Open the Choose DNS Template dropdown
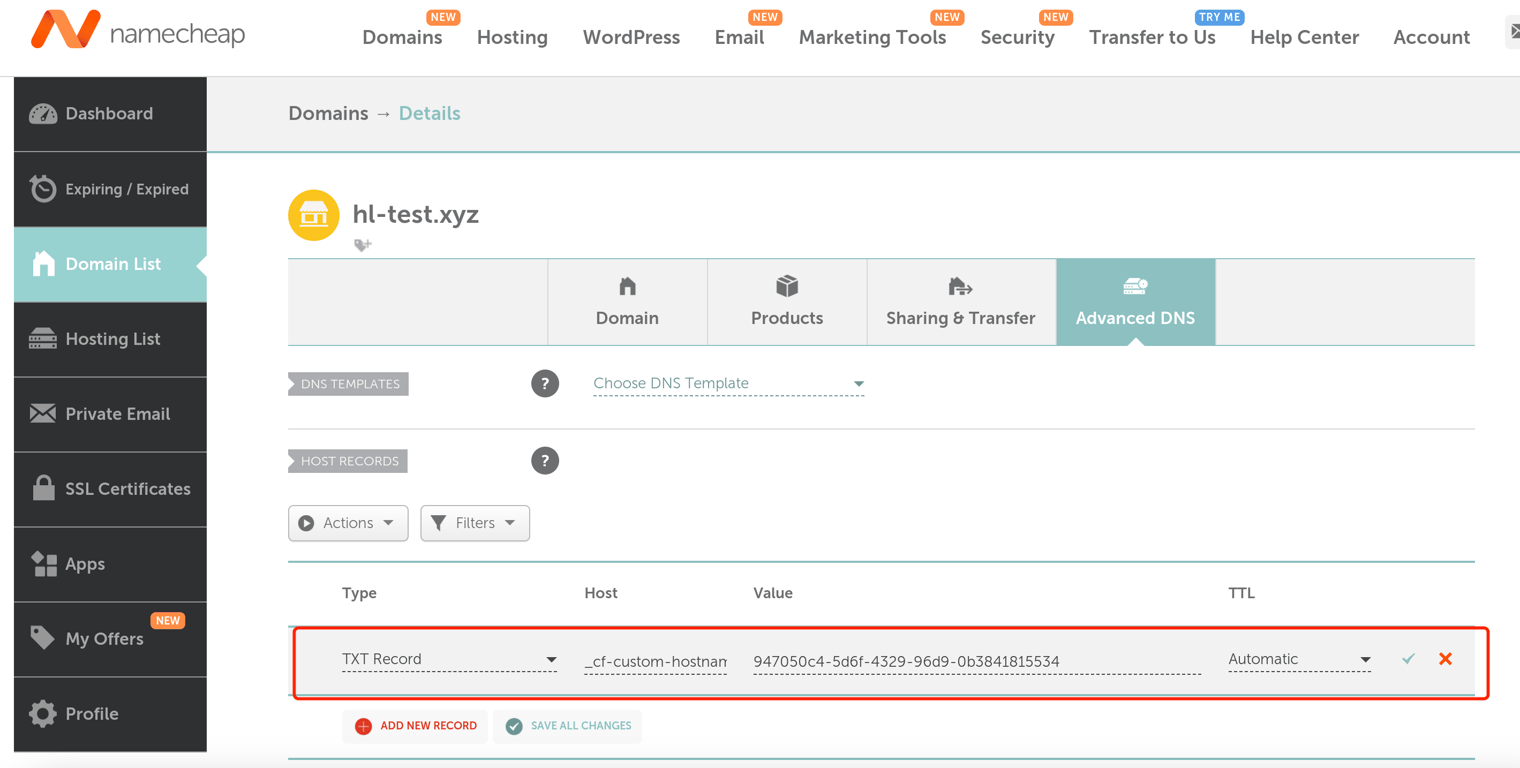Viewport: 1520px width, 768px height. pyautogui.click(x=728, y=384)
